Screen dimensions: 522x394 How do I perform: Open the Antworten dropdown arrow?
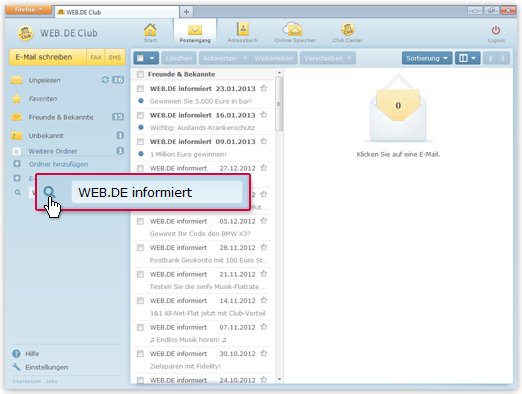click(x=245, y=58)
